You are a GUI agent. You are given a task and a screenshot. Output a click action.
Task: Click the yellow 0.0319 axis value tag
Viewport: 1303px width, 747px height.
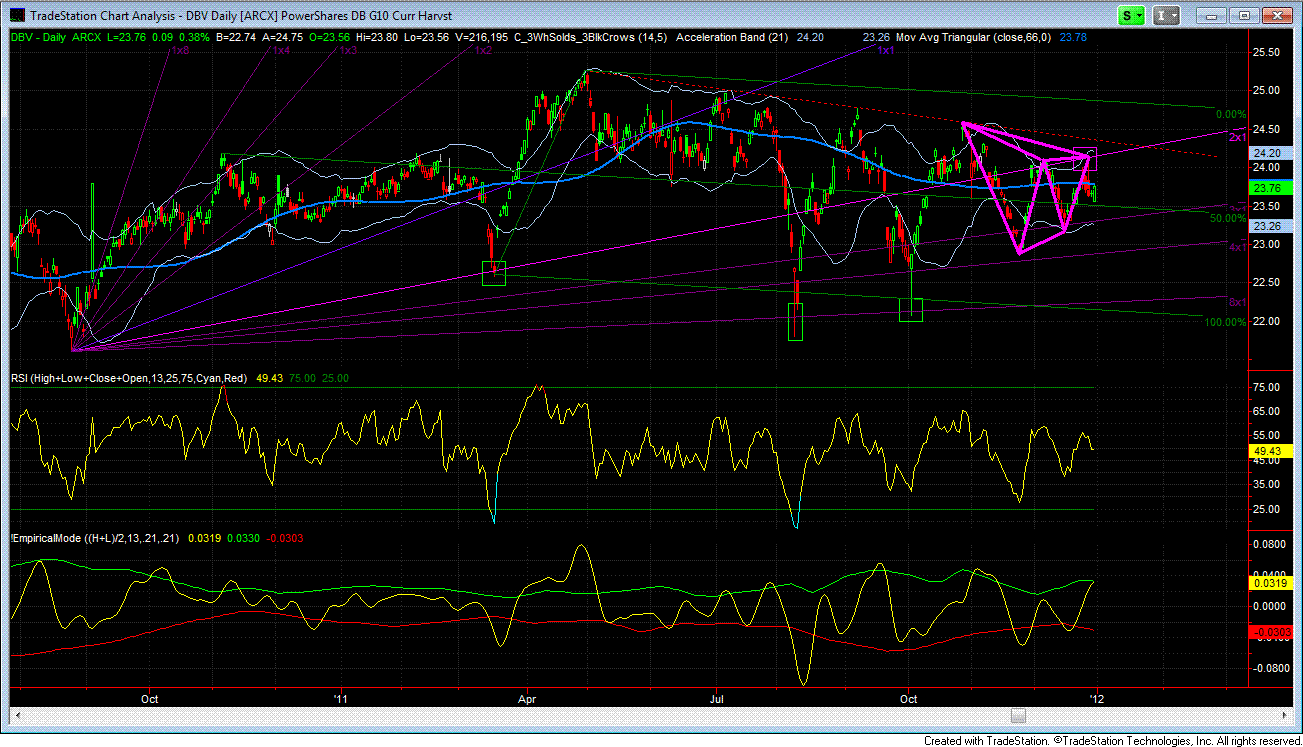[1270, 581]
